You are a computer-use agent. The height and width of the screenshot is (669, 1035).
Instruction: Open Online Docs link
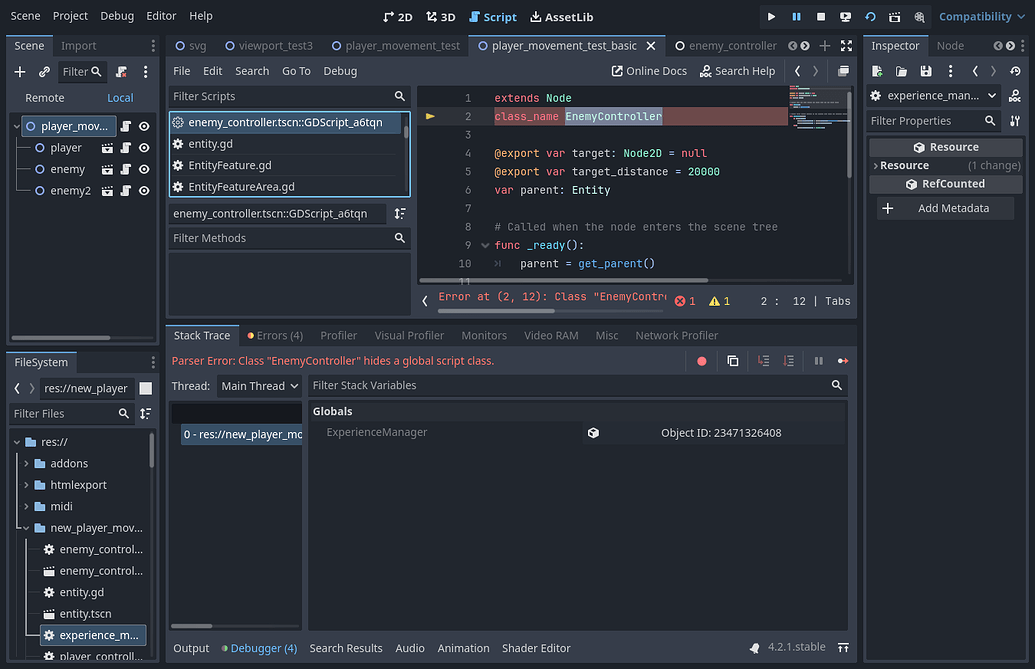[649, 71]
